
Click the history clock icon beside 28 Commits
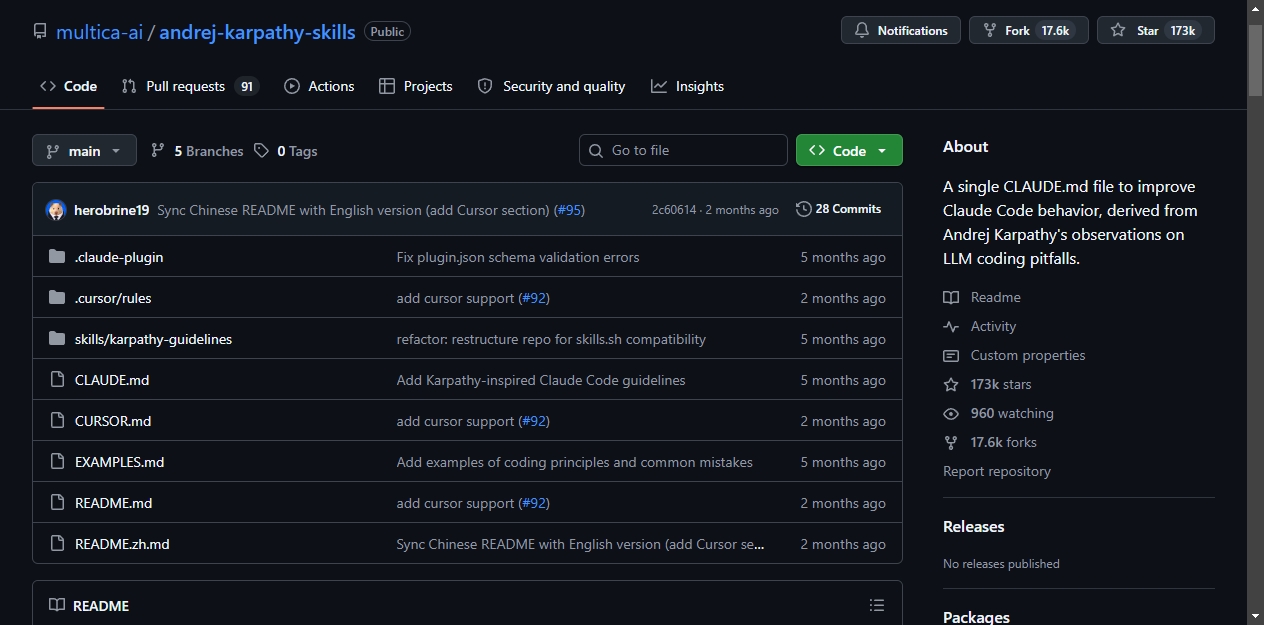click(803, 209)
